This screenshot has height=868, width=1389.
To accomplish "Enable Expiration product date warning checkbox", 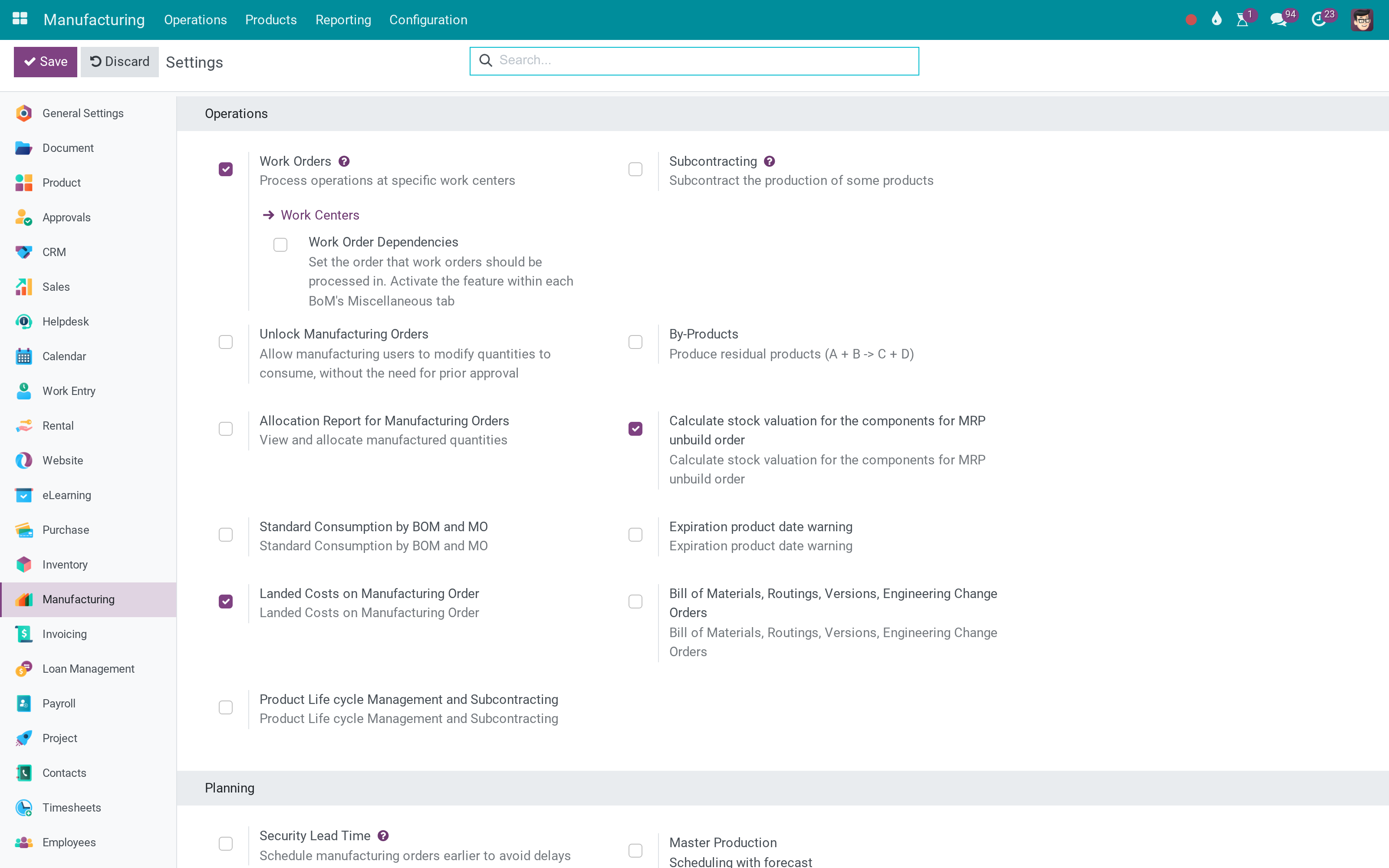I will tap(635, 535).
